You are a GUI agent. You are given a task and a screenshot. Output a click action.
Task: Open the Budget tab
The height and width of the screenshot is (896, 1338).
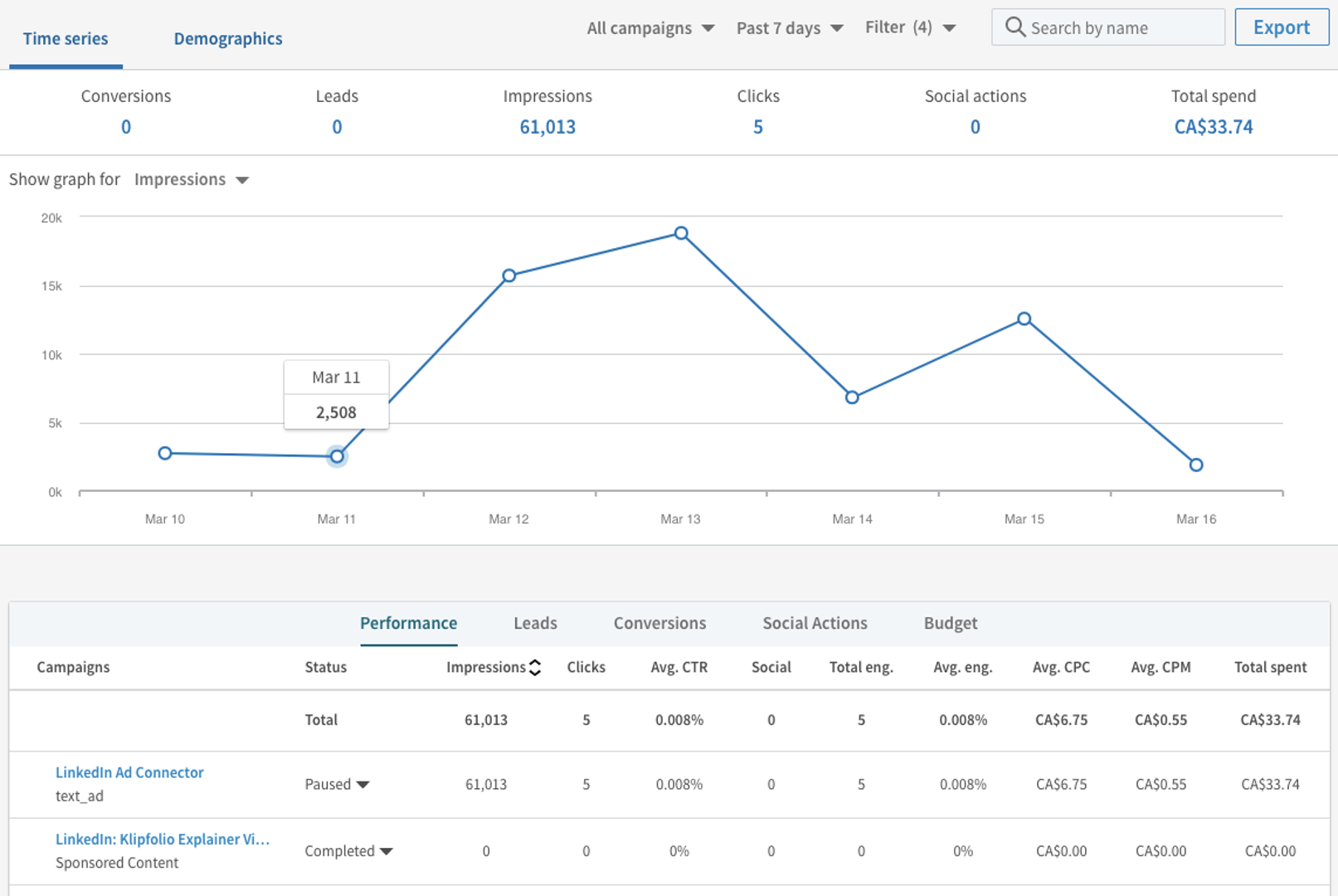coord(951,623)
